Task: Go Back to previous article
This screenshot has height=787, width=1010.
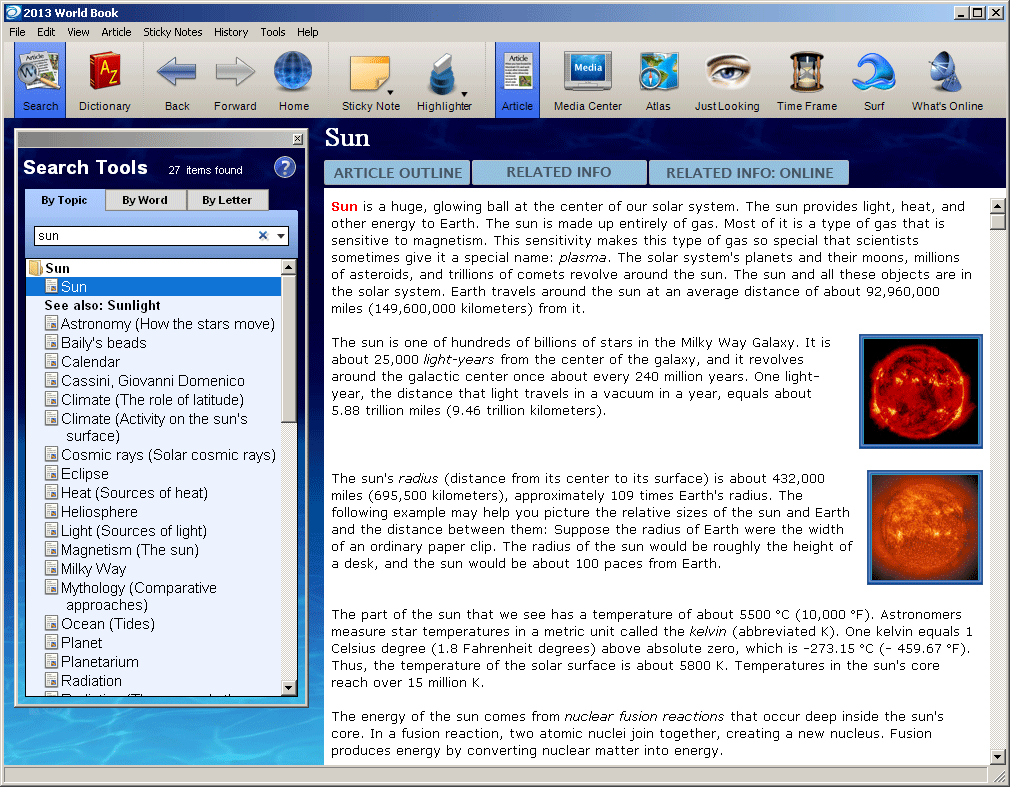Action: point(176,81)
